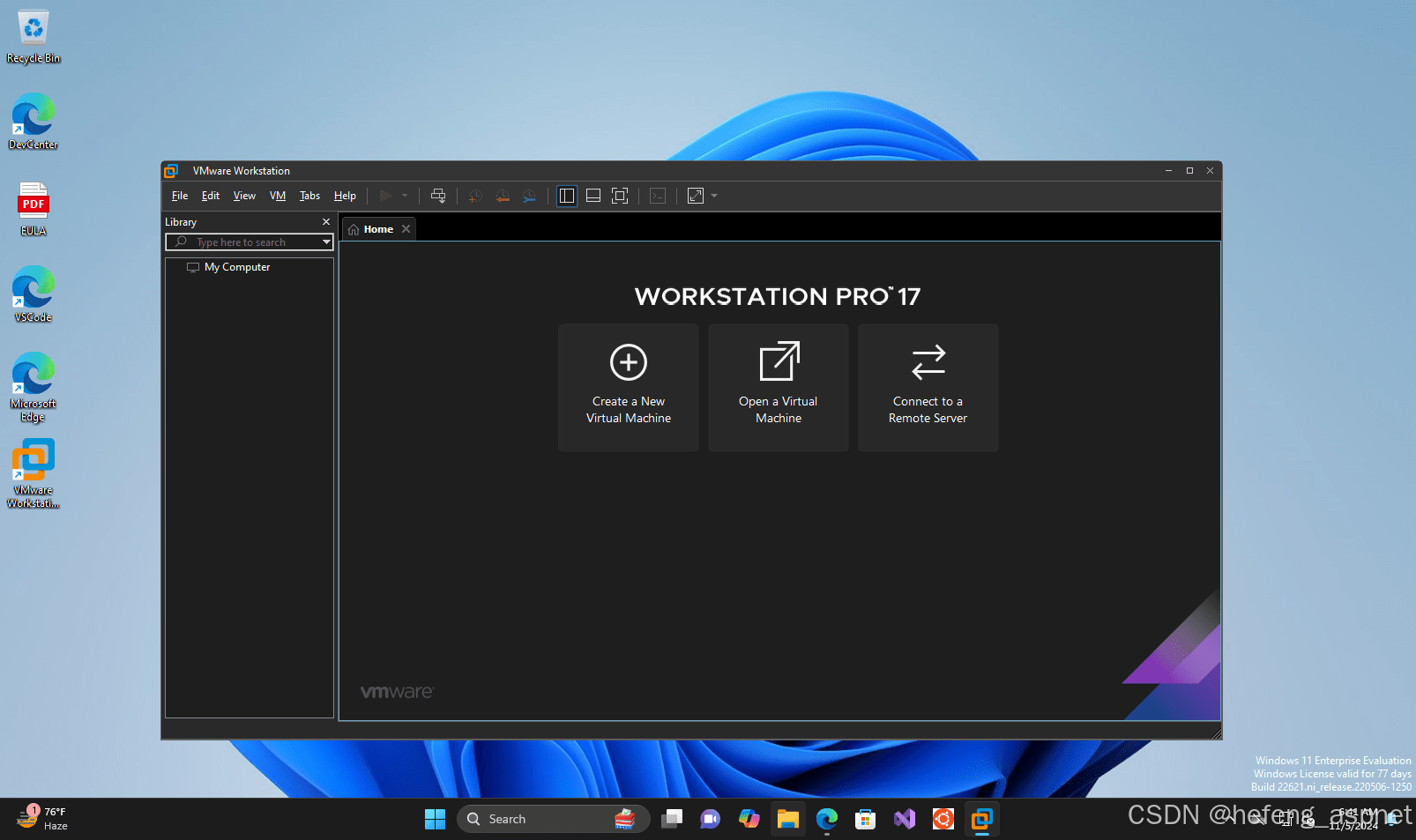Open the VM menu
Screen dimensions: 1416x840
[277, 195]
